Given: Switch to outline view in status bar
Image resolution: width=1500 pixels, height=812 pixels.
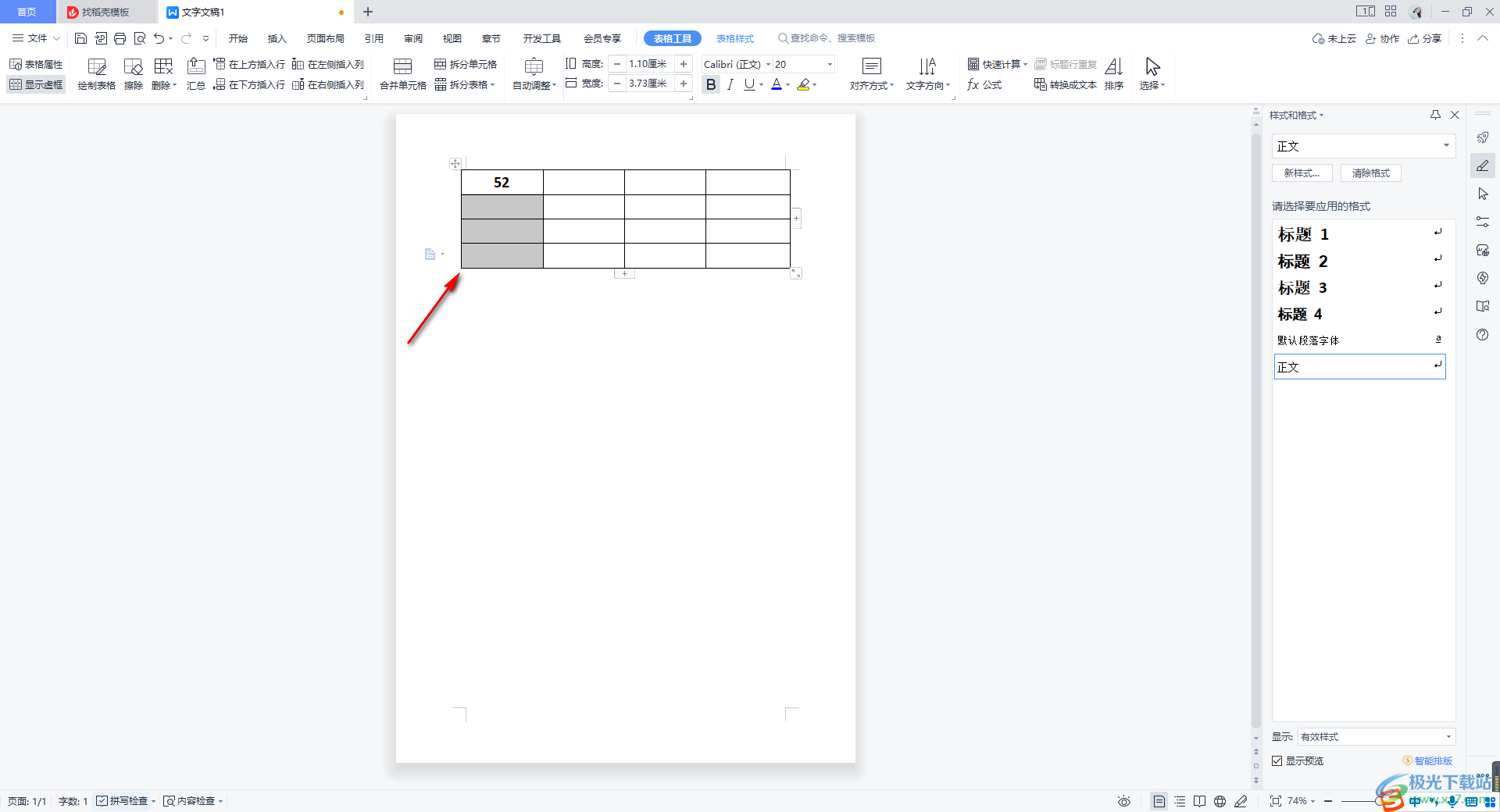Looking at the screenshot, I should (1180, 801).
